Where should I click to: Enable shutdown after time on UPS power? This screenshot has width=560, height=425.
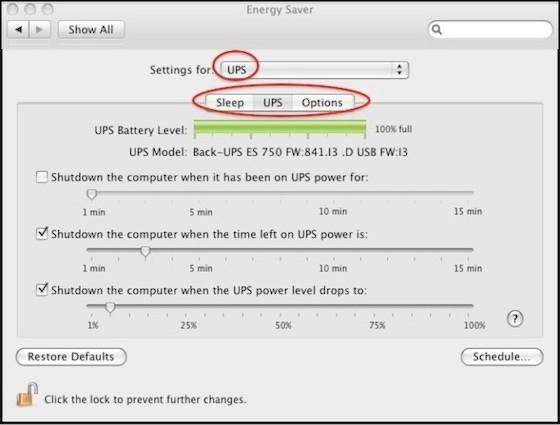pyautogui.click(x=42, y=177)
